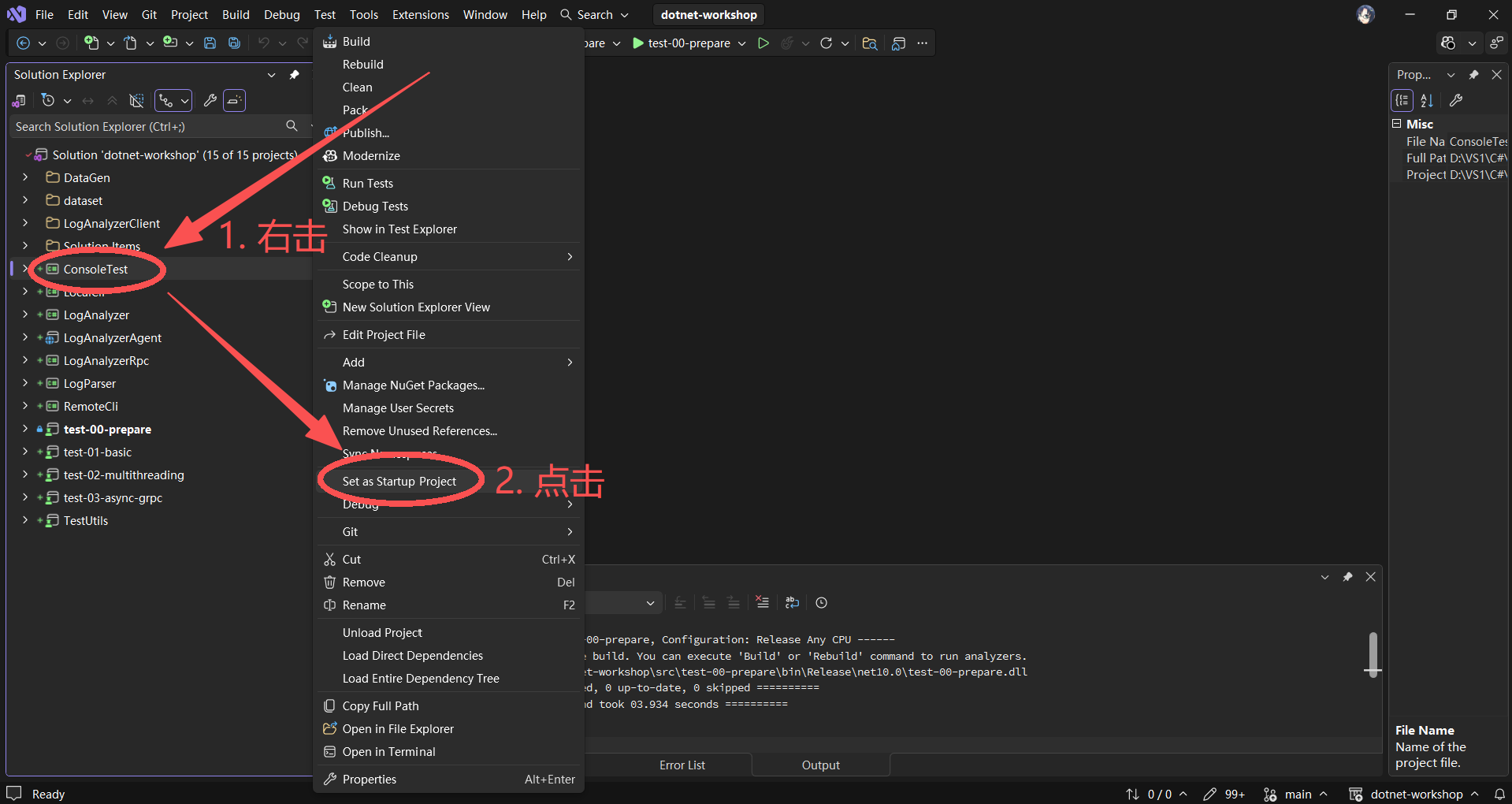The image size is (1512, 804).
Task: Switch between solutions and folder views icon
Action: click(x=20, y=100)
